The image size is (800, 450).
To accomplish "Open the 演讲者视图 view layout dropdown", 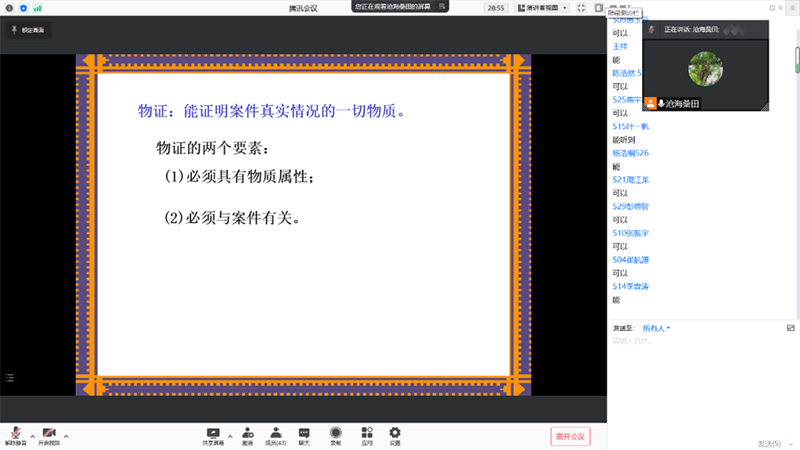I will pos(543,8).
